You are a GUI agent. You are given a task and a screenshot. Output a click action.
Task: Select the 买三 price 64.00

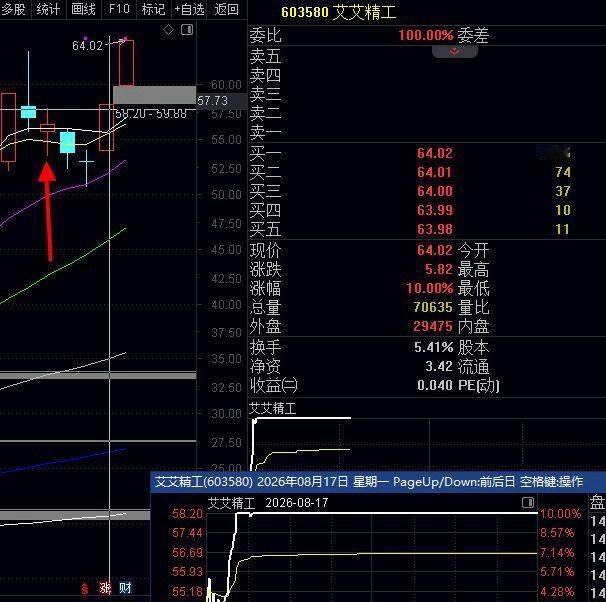(435, 191)
